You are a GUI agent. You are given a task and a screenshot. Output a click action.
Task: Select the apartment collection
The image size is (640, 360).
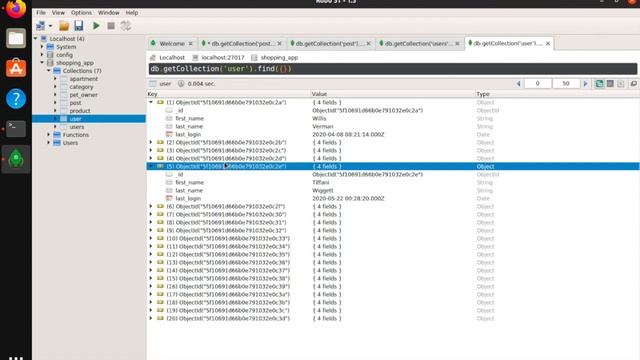pos(83,79)
